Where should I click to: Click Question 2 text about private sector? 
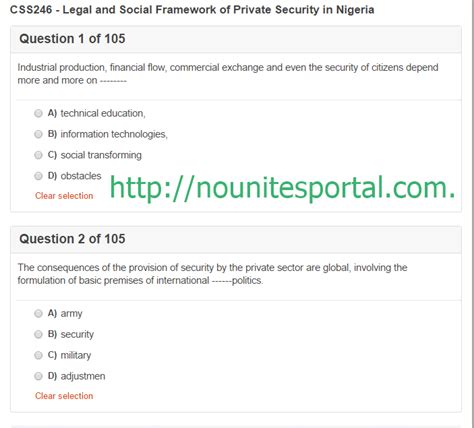(x=212, y=274)
